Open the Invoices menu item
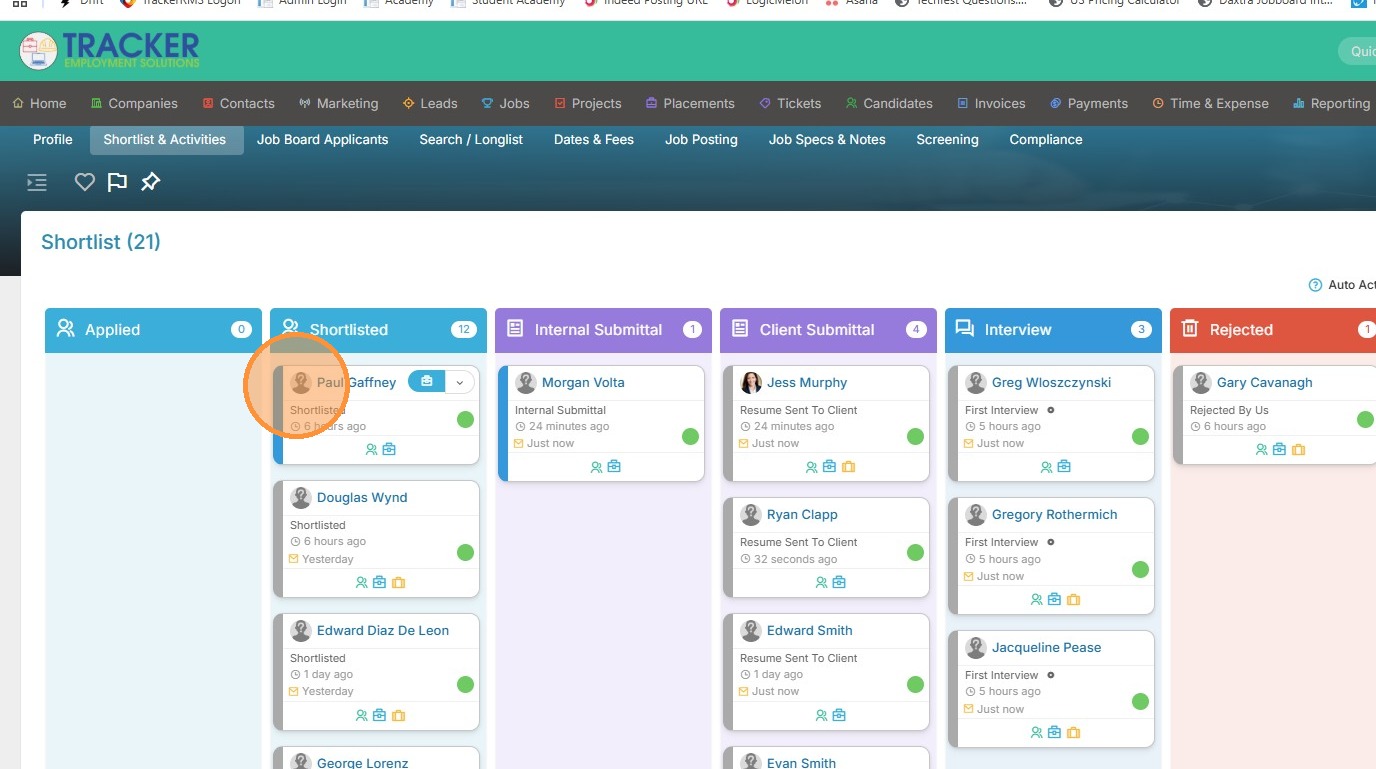This screenshot has height=769, width=1376. click(991, 103)
